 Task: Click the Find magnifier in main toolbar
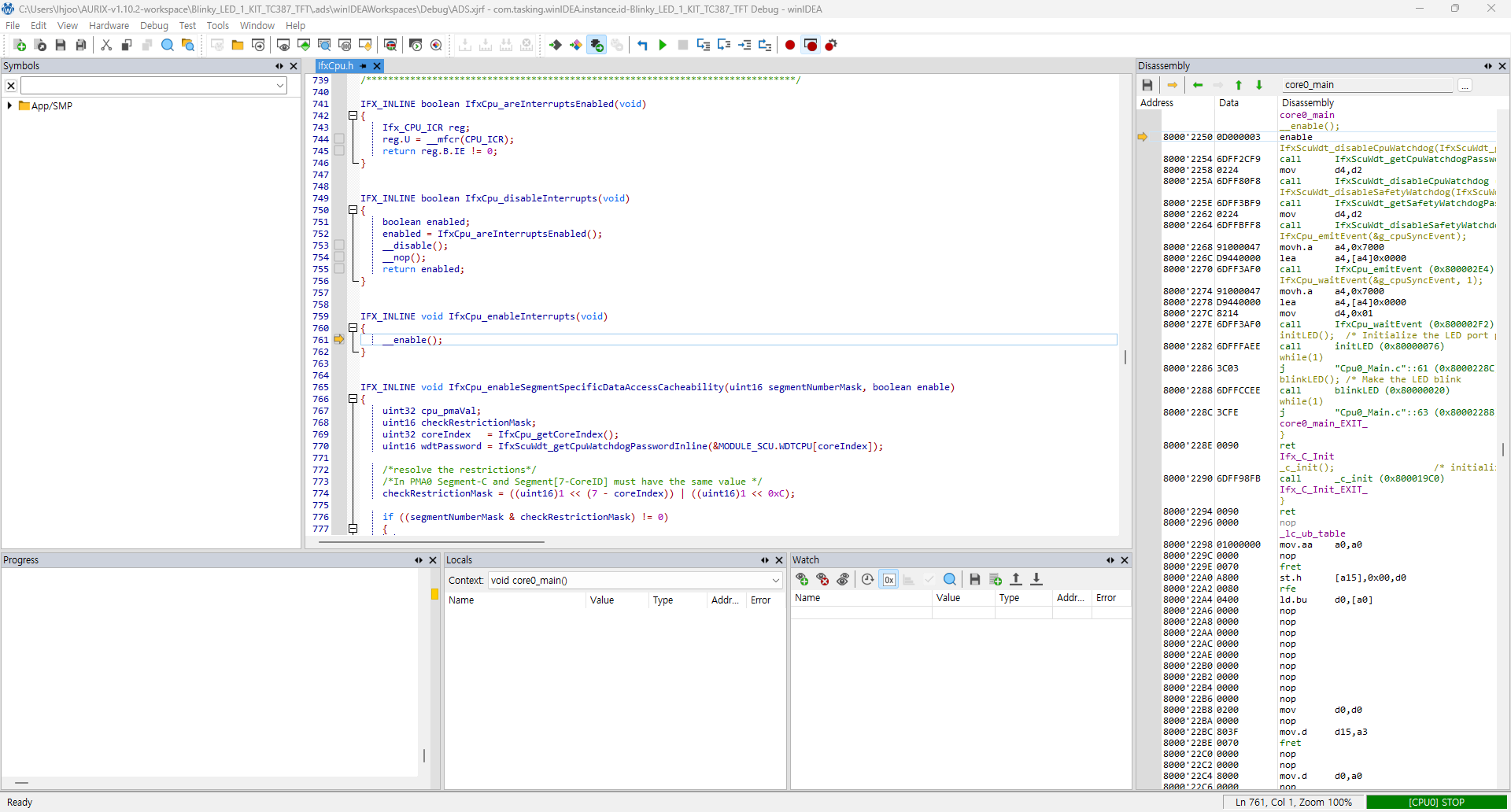168,46
